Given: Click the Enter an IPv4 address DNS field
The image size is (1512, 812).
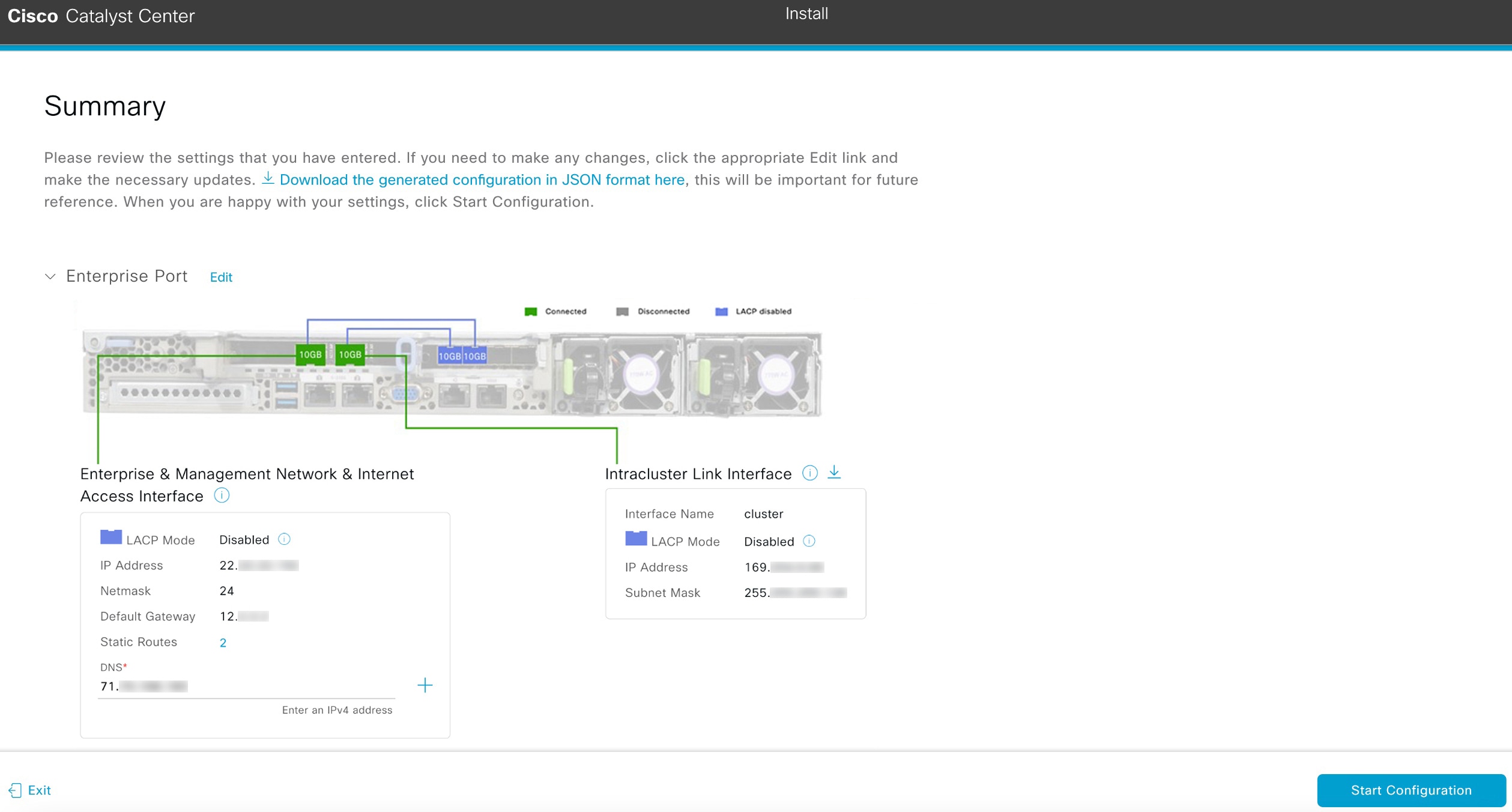Looking at the screenshot, I should click(246, 686).
